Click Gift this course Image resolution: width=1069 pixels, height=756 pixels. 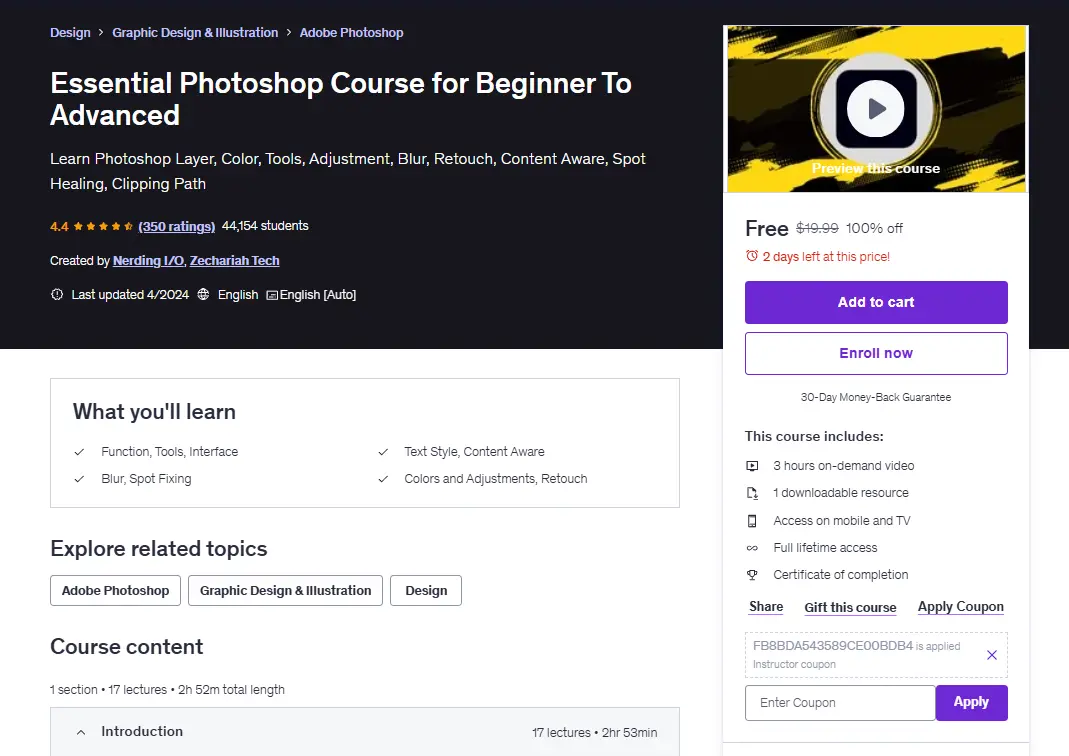[850, 607]
